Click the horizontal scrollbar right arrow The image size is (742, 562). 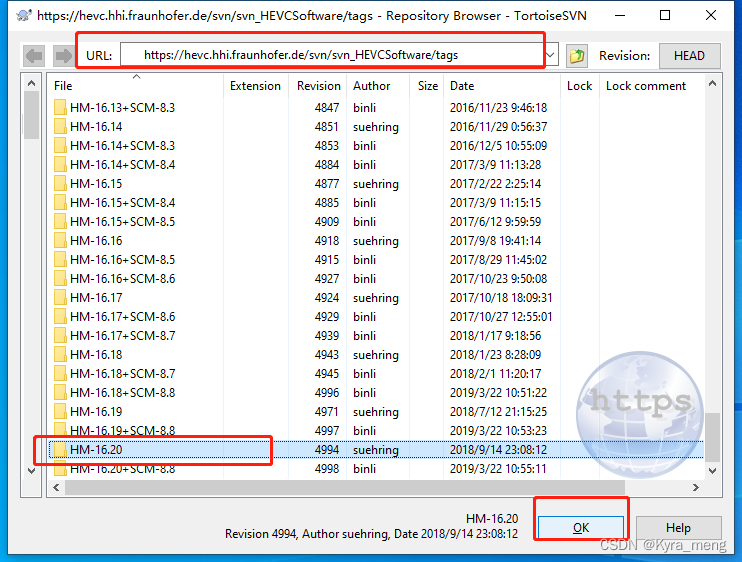coord(696,487)
